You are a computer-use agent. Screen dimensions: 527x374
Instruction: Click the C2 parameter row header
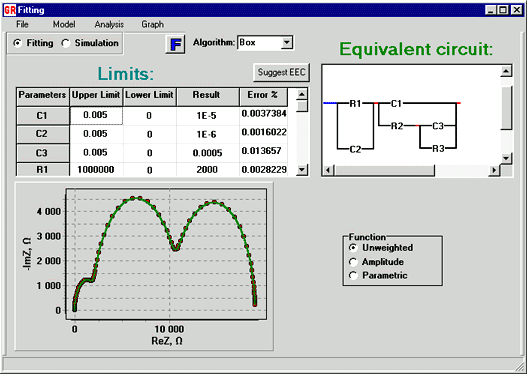[x=42, y=134]
